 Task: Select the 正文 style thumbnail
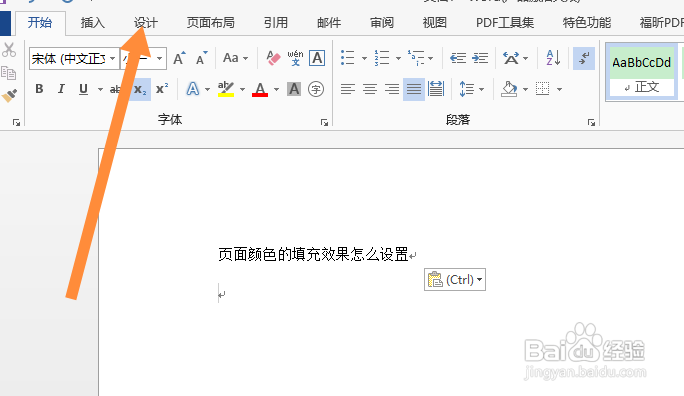pos(642,73)
